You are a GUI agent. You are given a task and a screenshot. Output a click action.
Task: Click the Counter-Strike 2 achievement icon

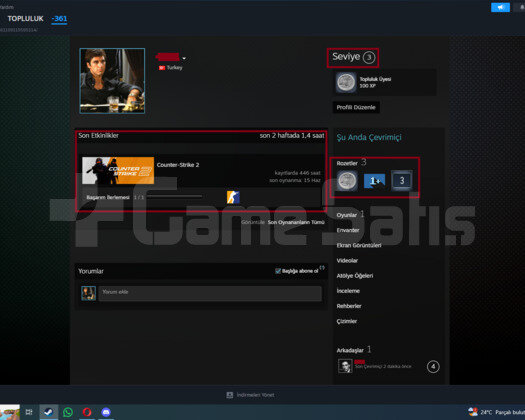click(x=233, y=197)
